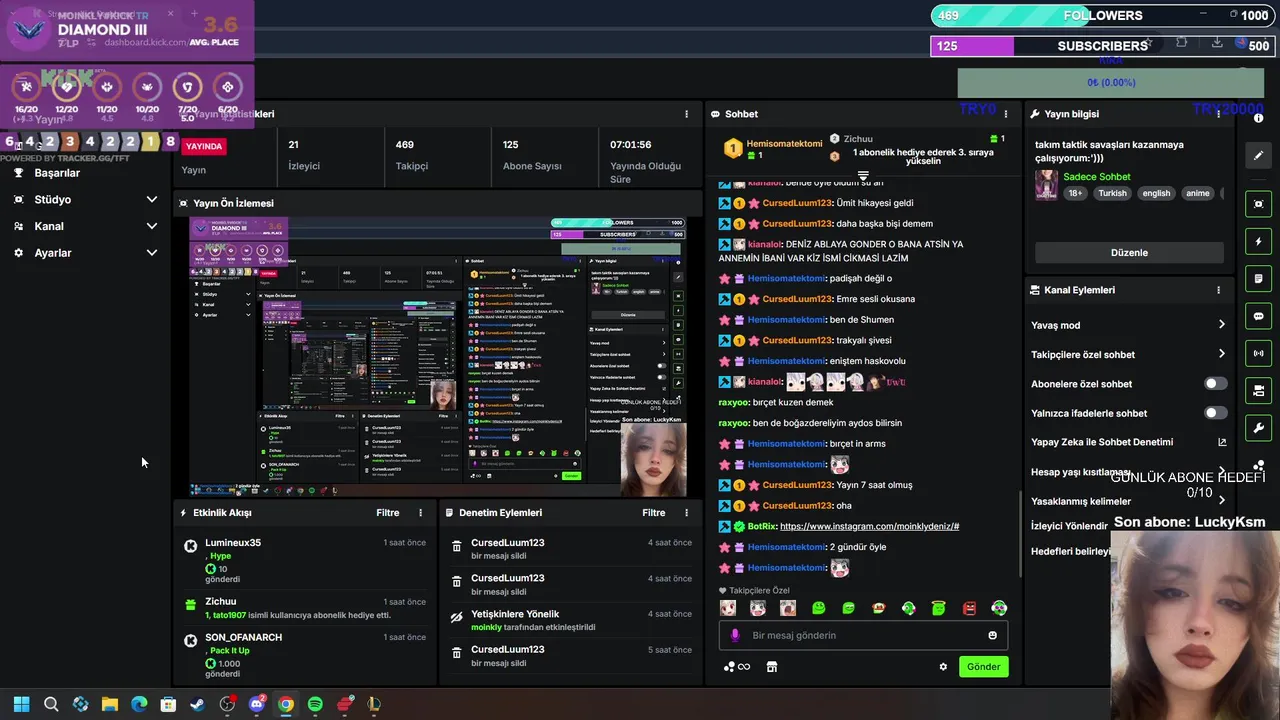Click username Lumineux35 in activity feed

tap(232, 543)
